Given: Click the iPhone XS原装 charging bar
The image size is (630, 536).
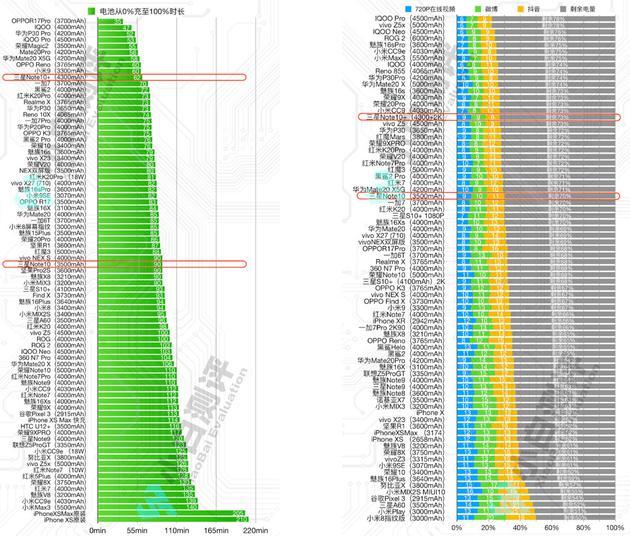Looking at the screenshot, I should point(173,520).
